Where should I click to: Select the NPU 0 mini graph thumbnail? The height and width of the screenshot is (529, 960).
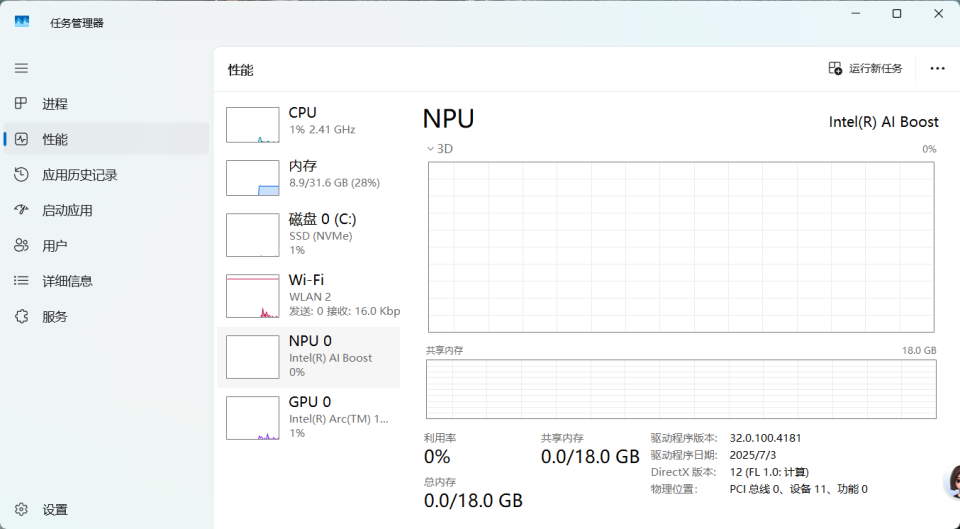(253, 357)
